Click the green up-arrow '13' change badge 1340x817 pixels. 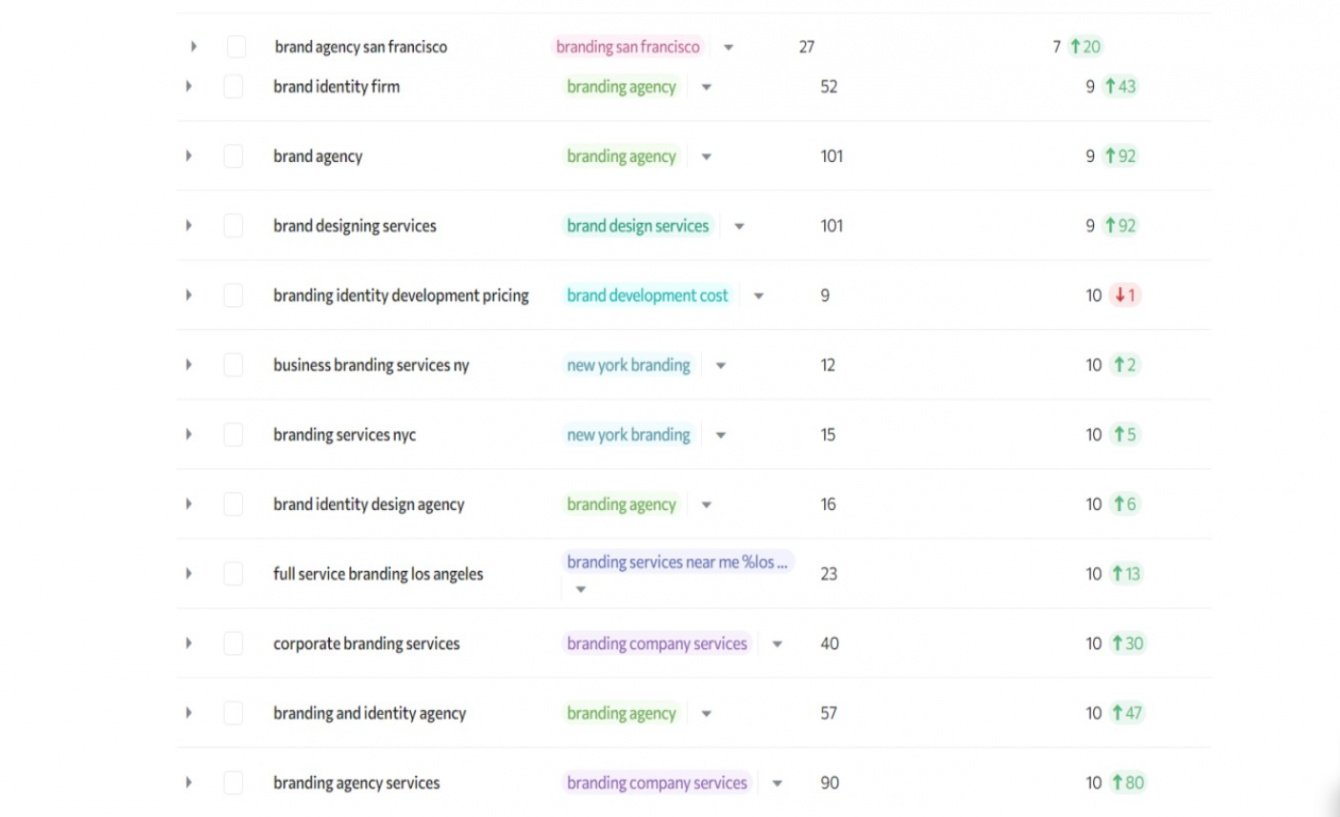tap(1126, 574)
